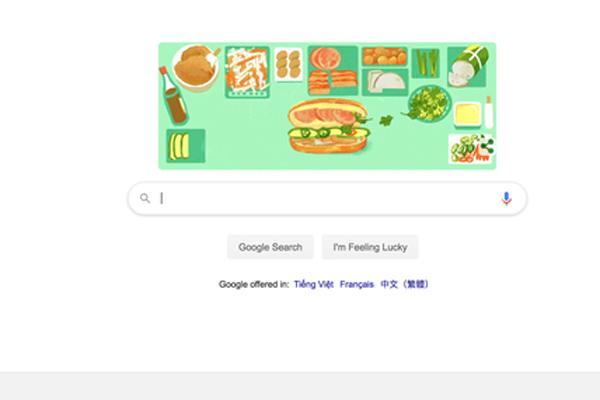This screenshot has height=400, width=600.
Task: Click the assembled banh mi sandwich
Action: pyautogui.click(x=329, y=126)
